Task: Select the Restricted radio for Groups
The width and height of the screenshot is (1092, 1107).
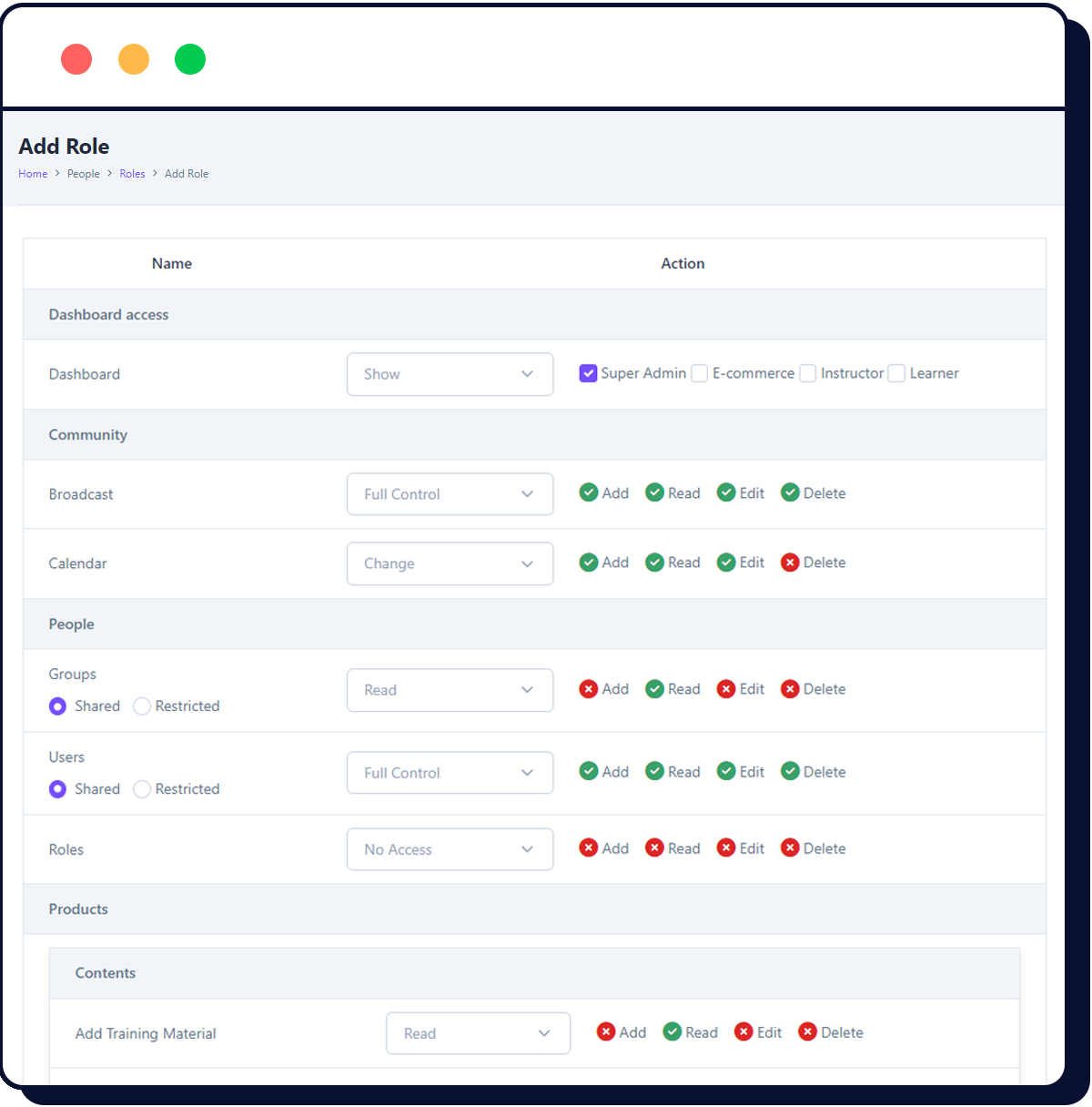Action: 142,706
